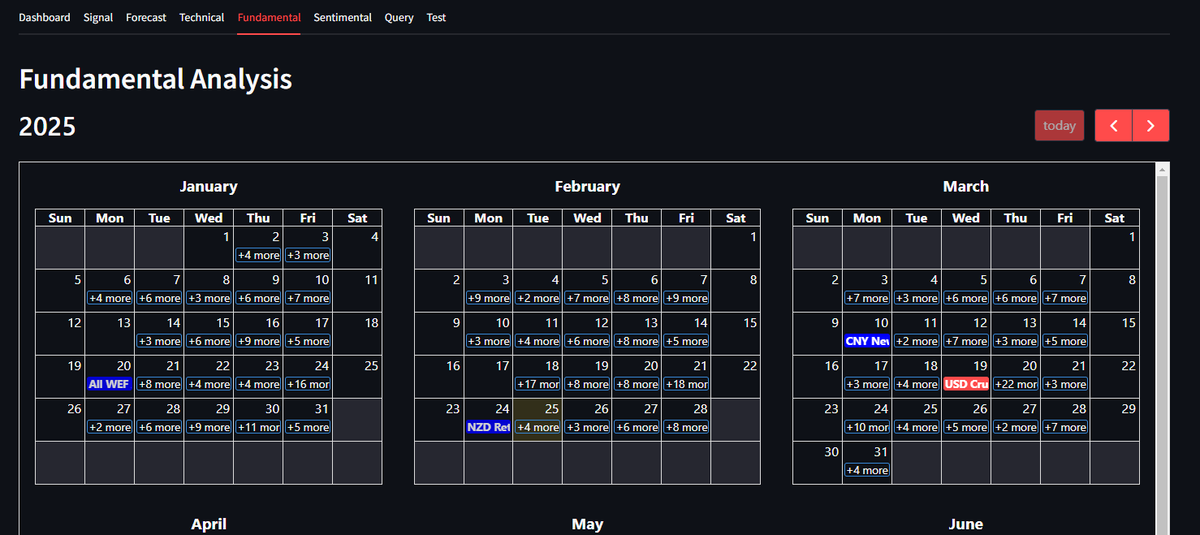The height and width of the screenshot is (535, 1200).
Task: Open the NZD Ret event on February 24
Action: pyautogui.click(x=488, y=427)
